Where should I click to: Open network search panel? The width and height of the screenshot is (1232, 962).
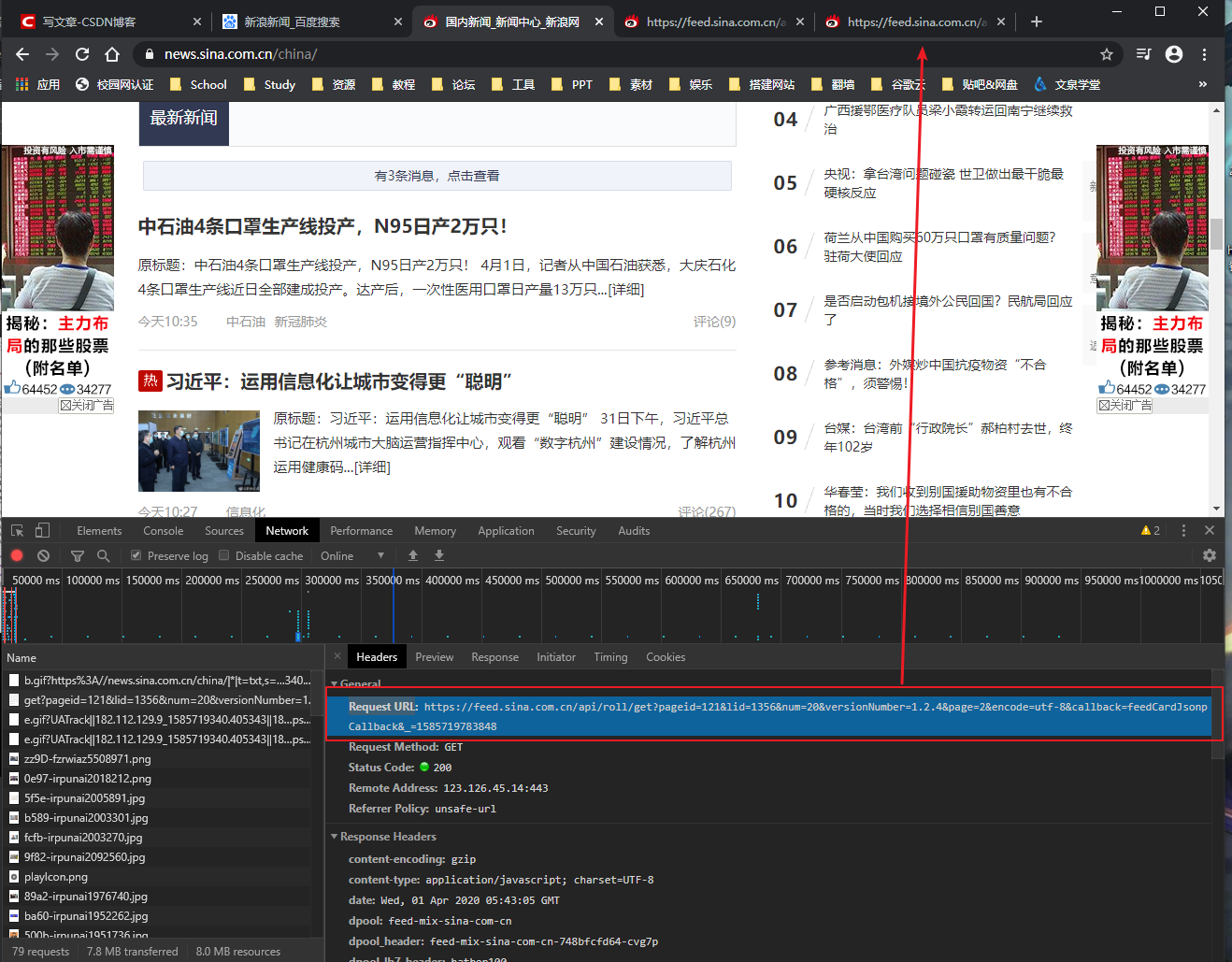[103, 555]
